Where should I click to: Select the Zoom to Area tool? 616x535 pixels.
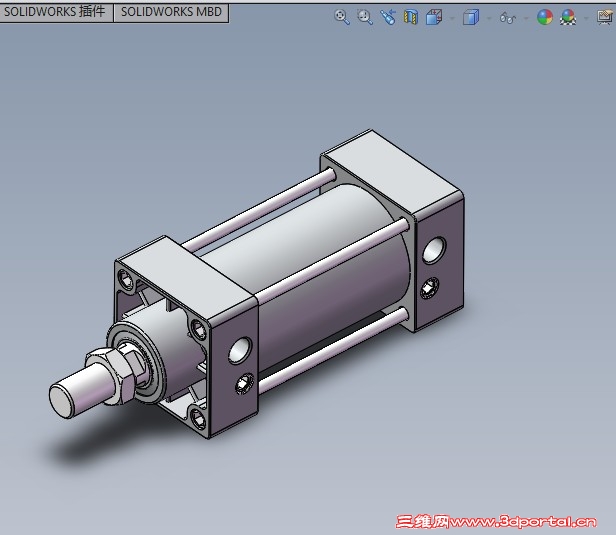coord(365,17)
